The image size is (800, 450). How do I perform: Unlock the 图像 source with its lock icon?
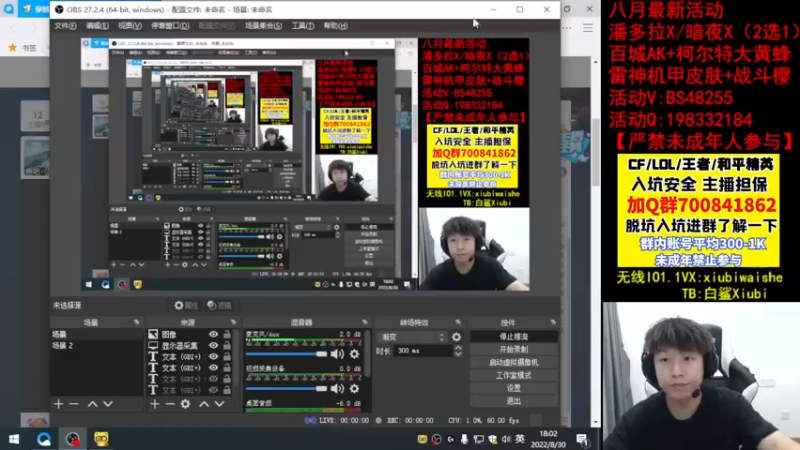click(227, 334)
